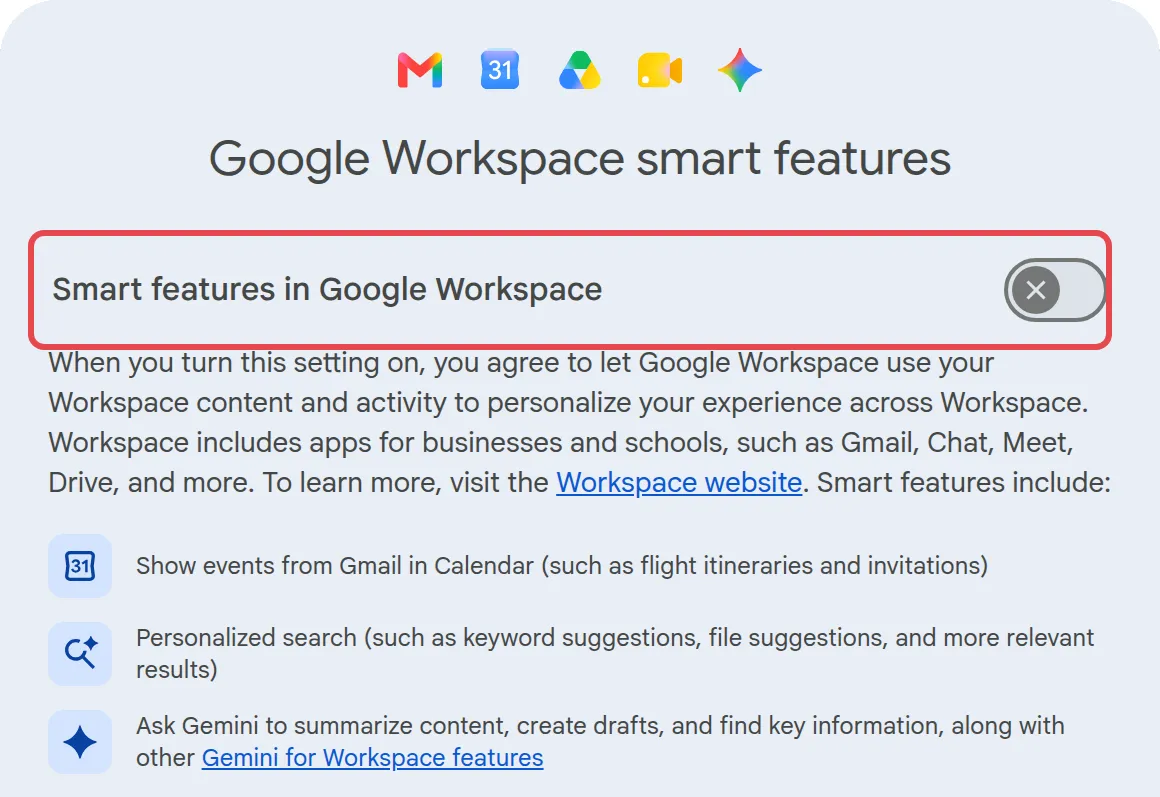Open the Workspace website link
This screenshot has width=1160, height=797.
coord(679,482)
